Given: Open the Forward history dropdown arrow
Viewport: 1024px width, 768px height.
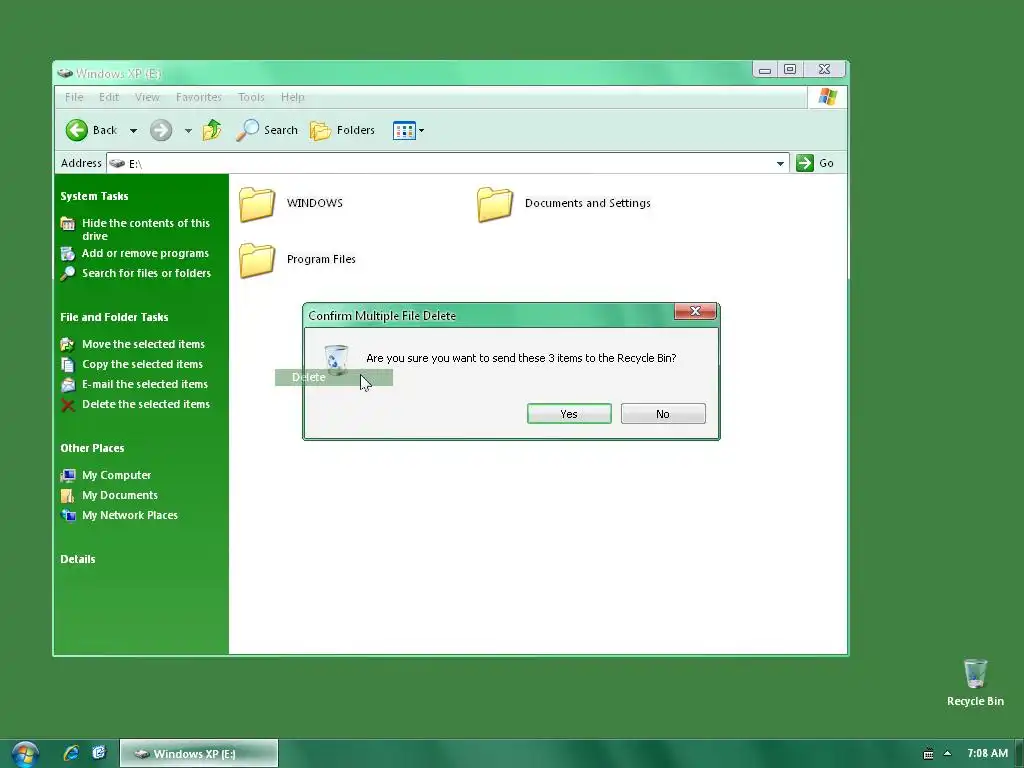Looking at the screenshot, I should click(188, 131).
